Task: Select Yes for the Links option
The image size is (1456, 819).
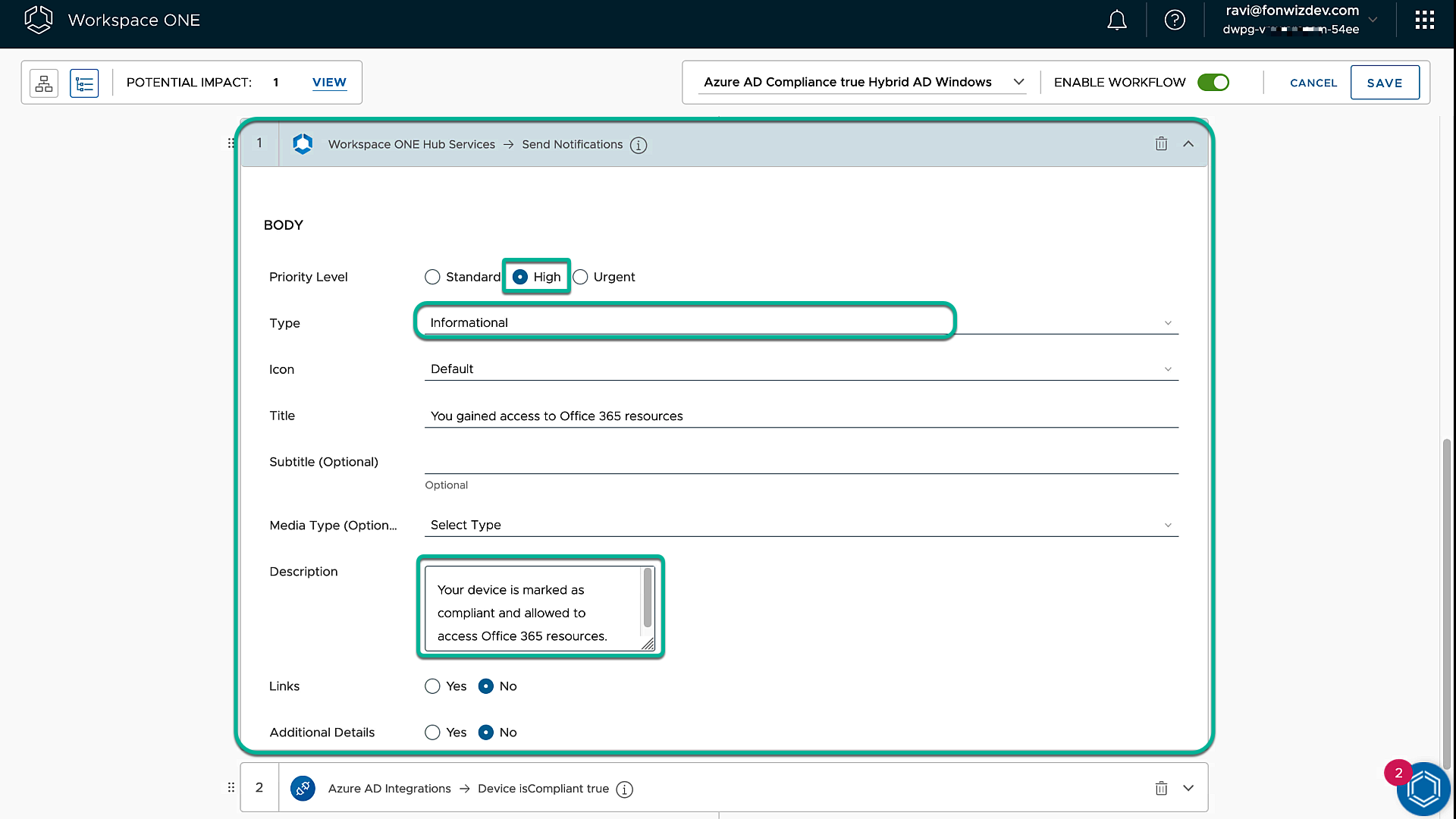Action: click(x=432, y=686)
